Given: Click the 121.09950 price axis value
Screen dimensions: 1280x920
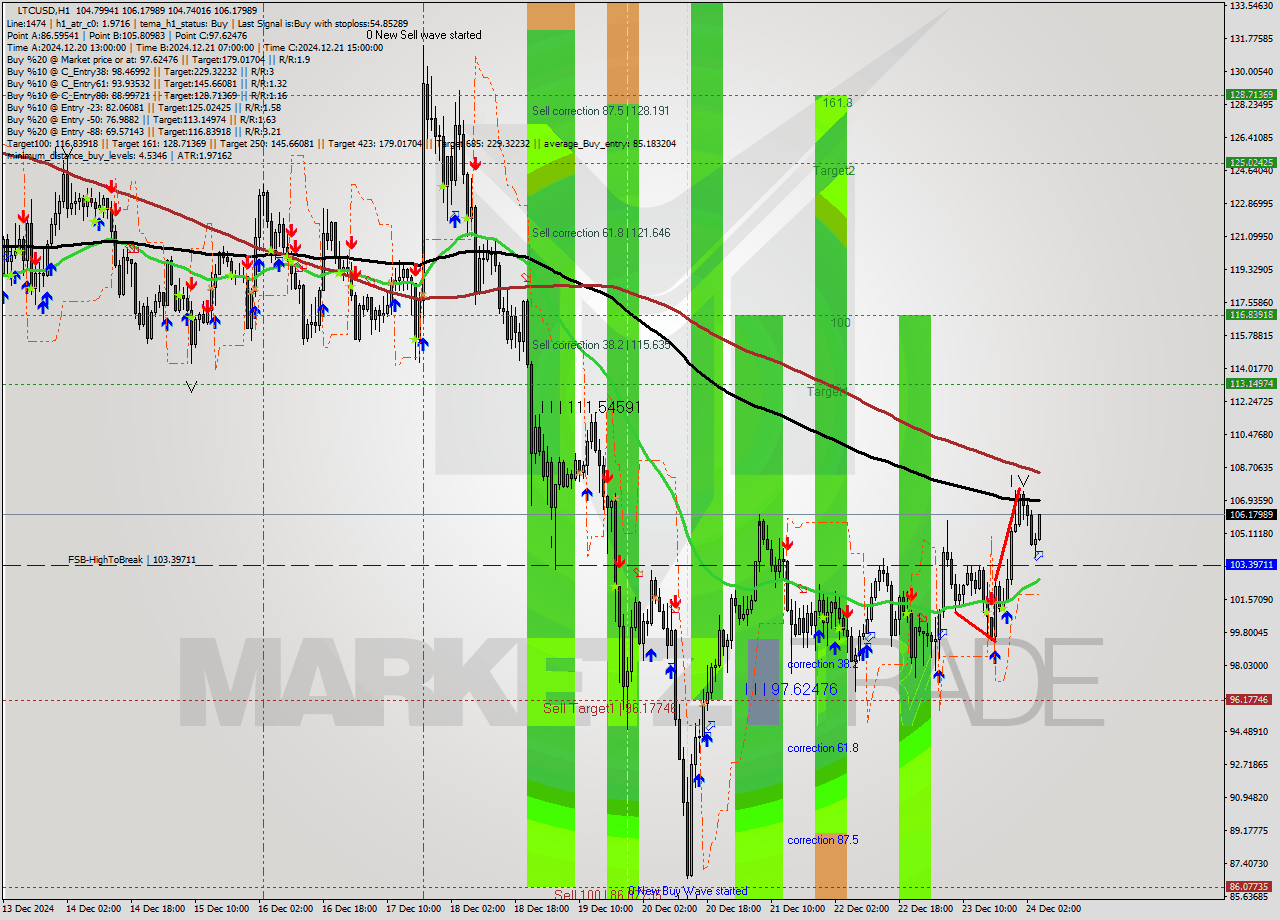Looking at the screenshot, I should click(1251, 237).
